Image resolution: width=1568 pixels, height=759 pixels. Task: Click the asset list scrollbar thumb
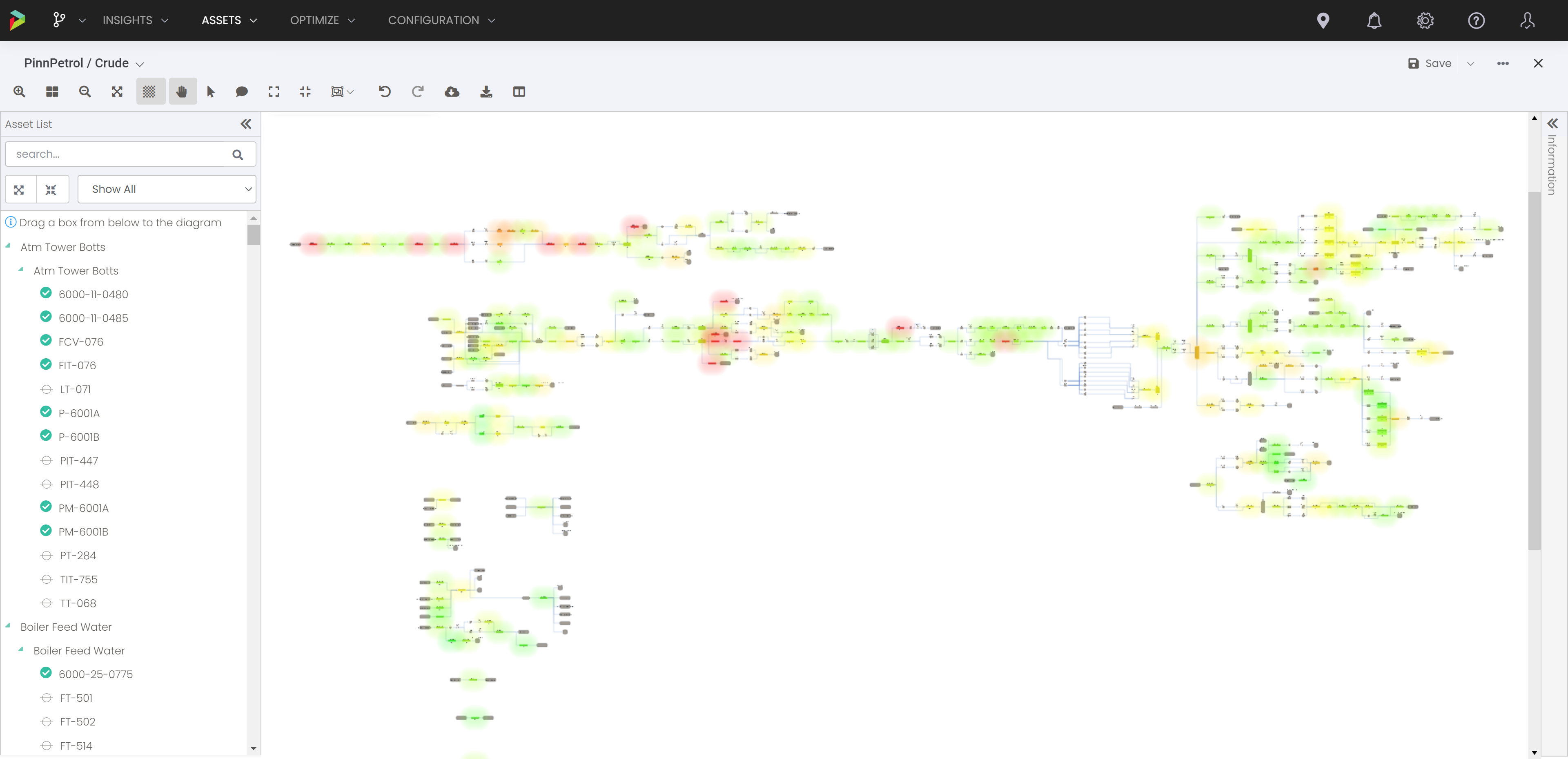point(253,234)
